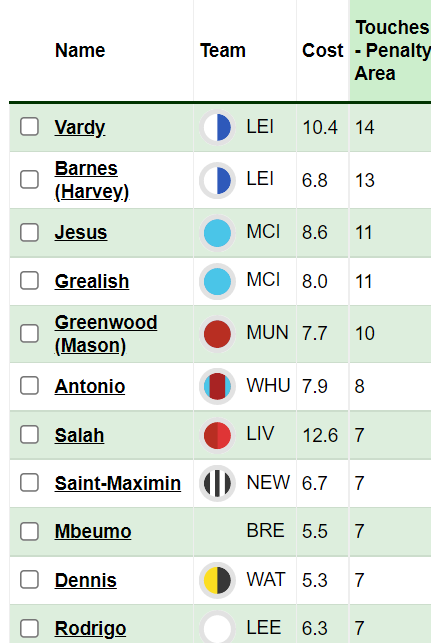Click the Team column header
The image size is (431, 643).
(x=223, y=50)
